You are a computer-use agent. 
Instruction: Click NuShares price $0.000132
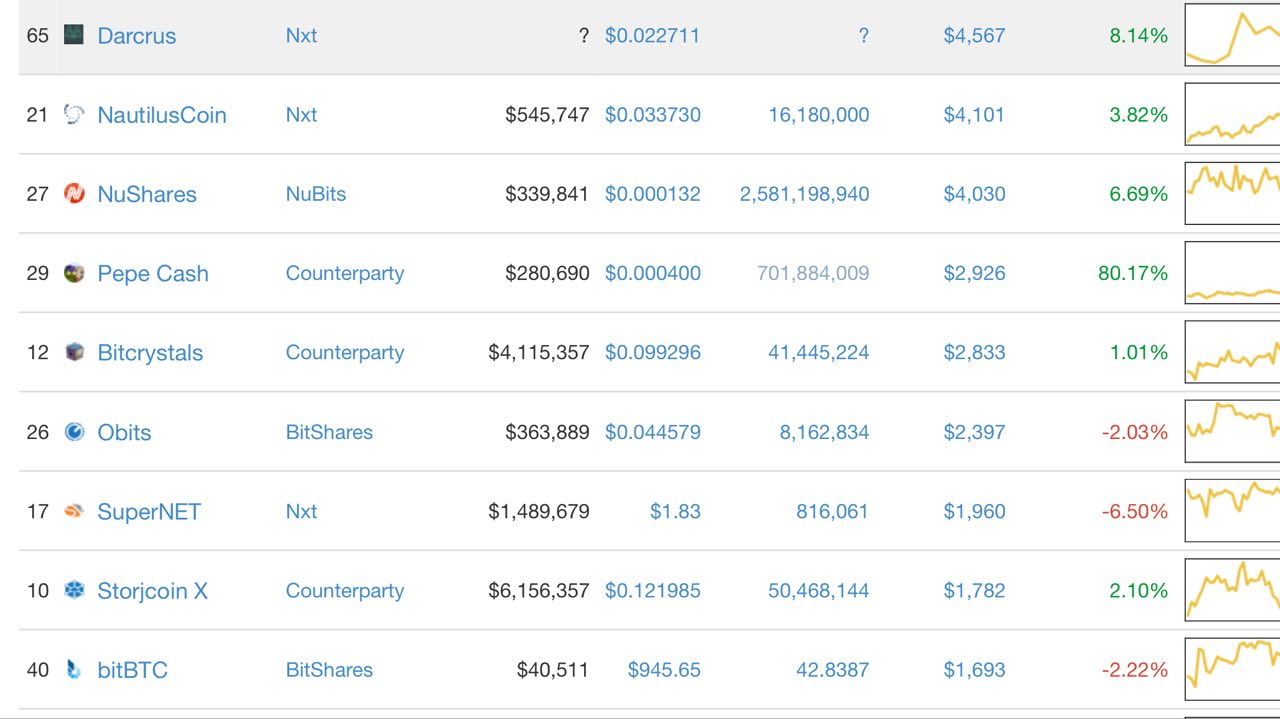pyautogui.click(x=653, y=193)
